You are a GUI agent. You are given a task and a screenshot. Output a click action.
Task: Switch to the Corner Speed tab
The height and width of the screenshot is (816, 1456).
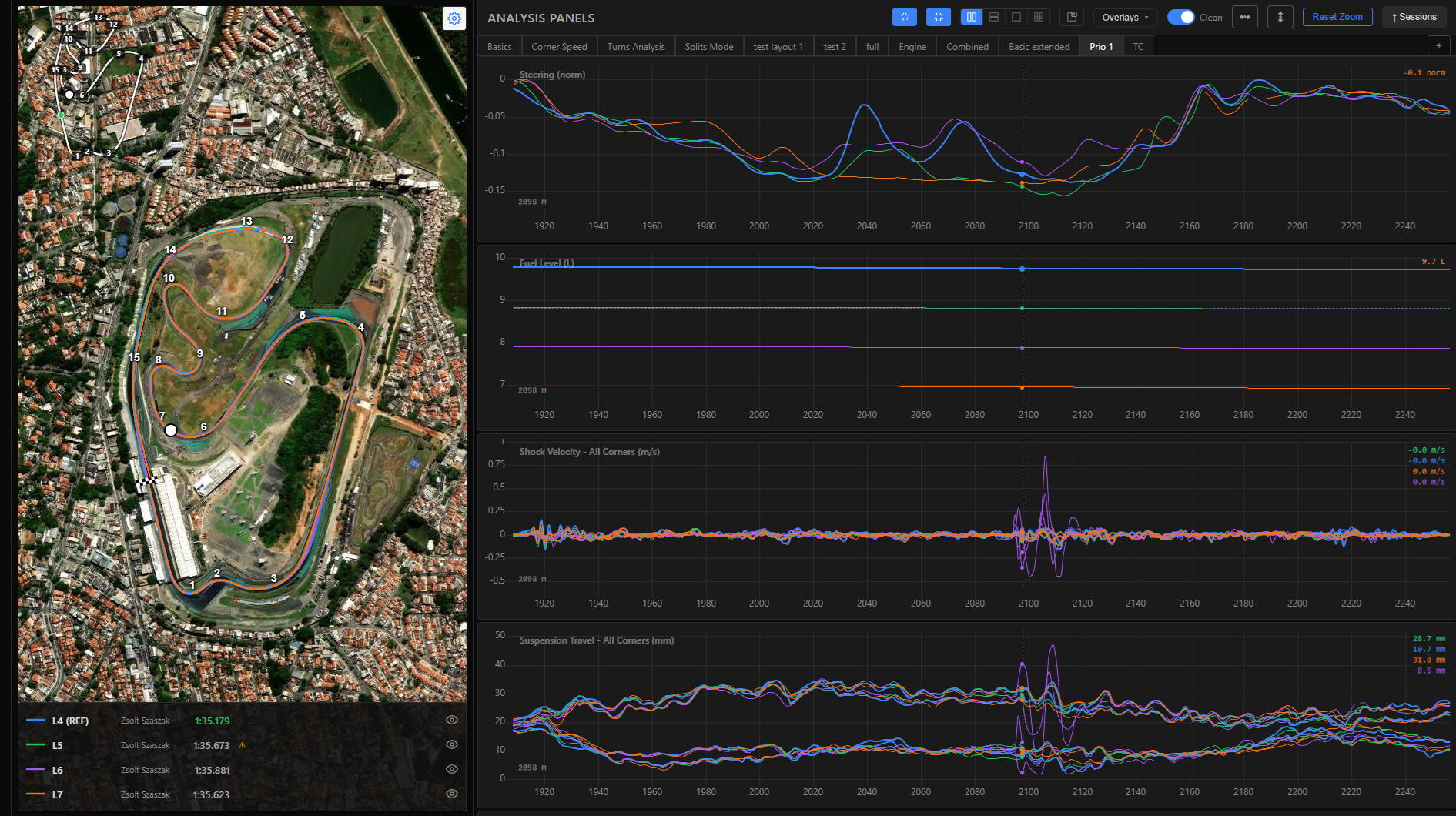559,46
